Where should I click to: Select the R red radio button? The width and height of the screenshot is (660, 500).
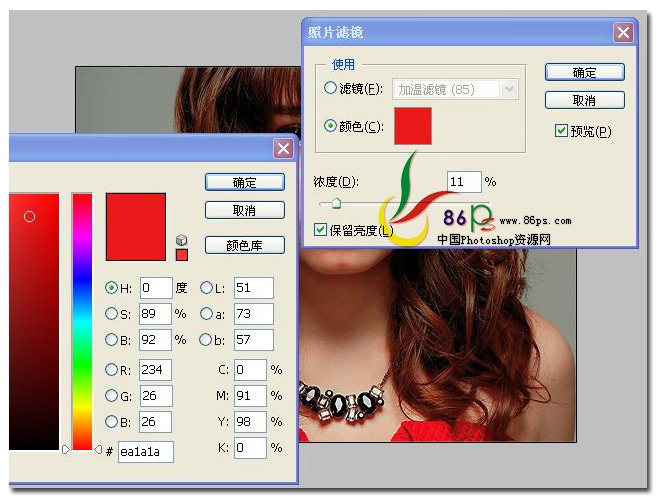(x=111, y=370)
